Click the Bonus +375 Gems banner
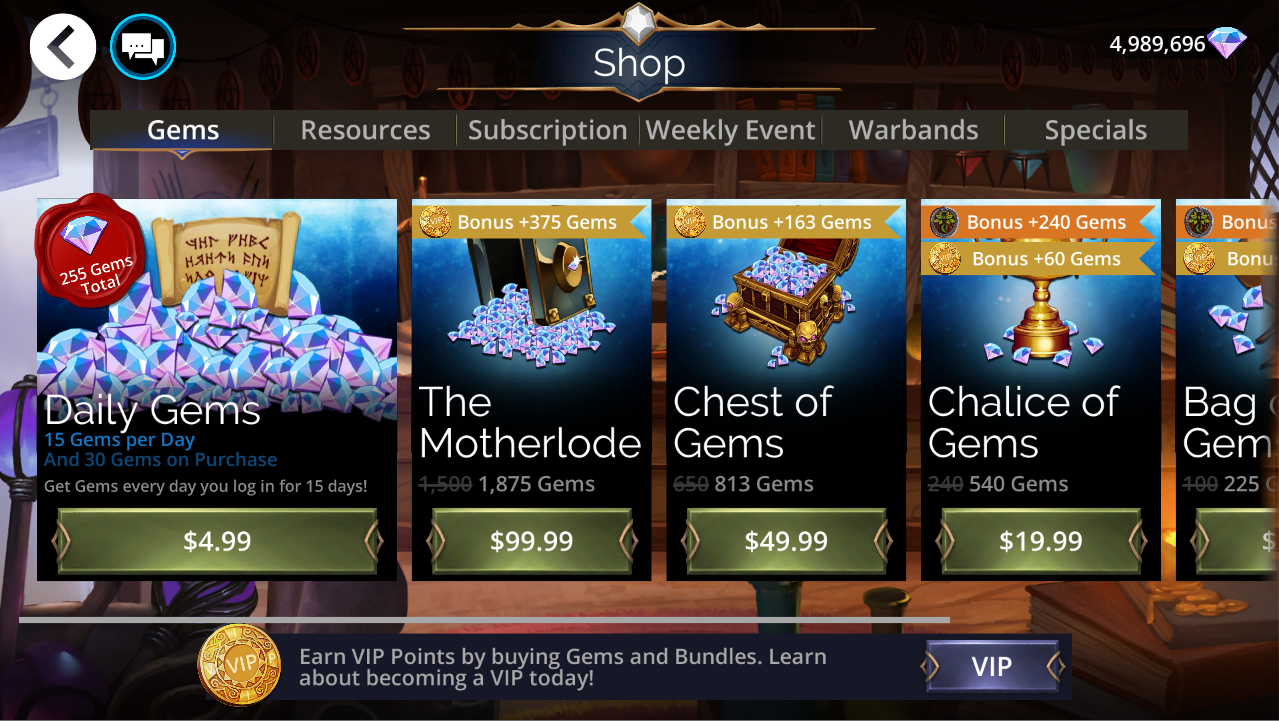This screenshot has width=1279, height=721. tap(531, 222)
